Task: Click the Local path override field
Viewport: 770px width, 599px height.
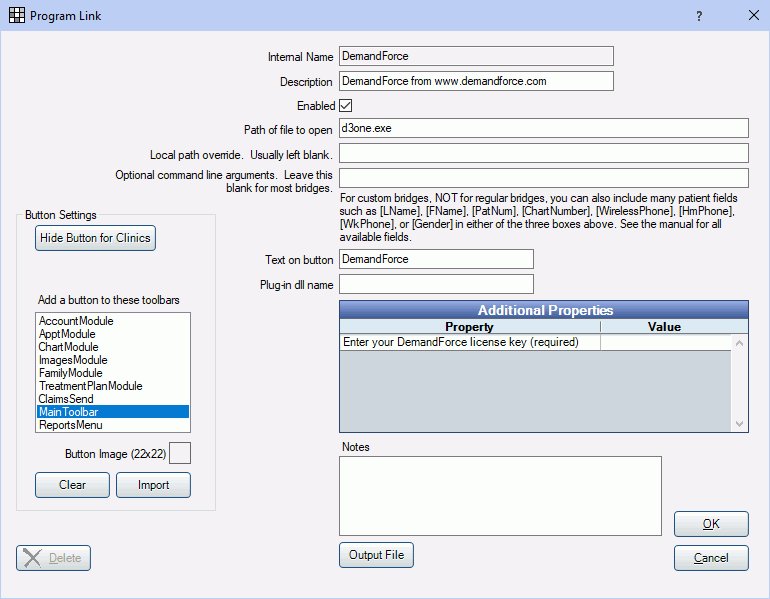Action: click(544, 153)
